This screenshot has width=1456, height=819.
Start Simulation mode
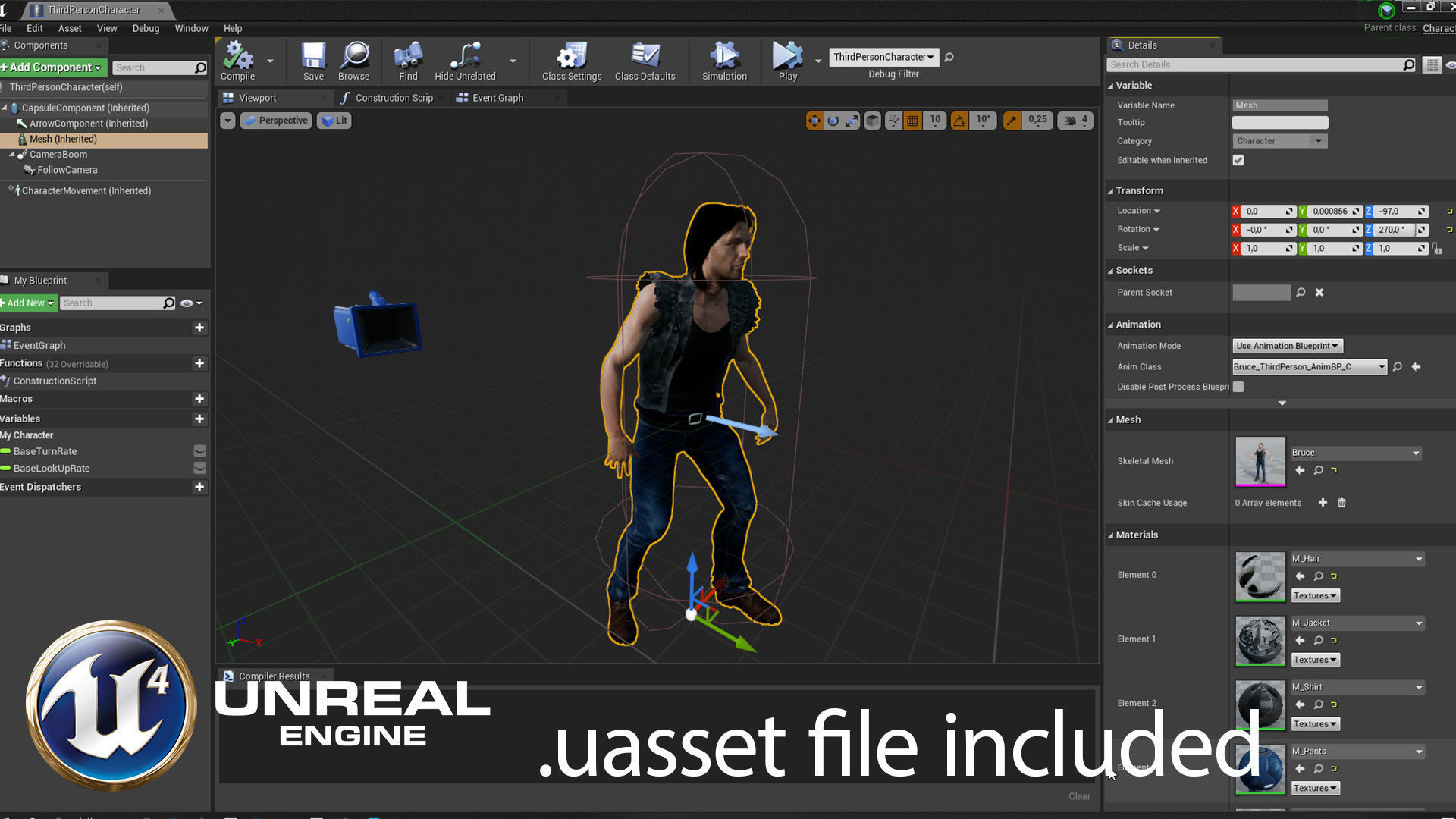pos(725,61)
